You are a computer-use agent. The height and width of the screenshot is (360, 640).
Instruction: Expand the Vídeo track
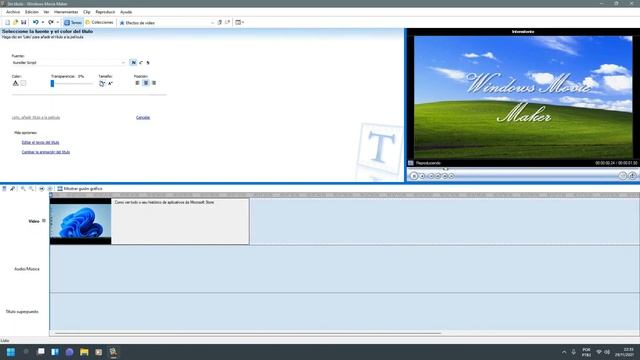pos(44,221)
